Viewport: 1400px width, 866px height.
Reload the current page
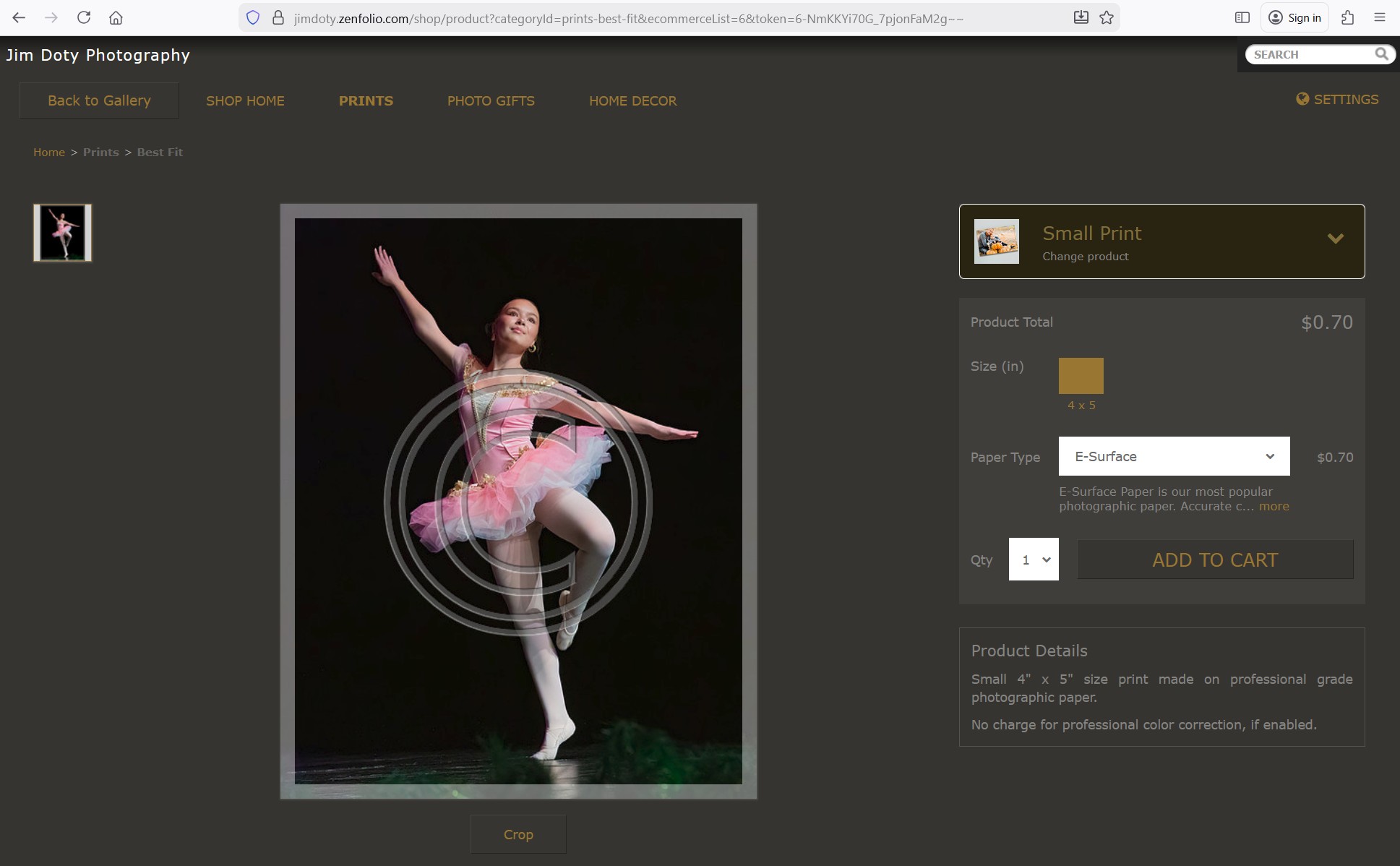click(x=84, y=18)
